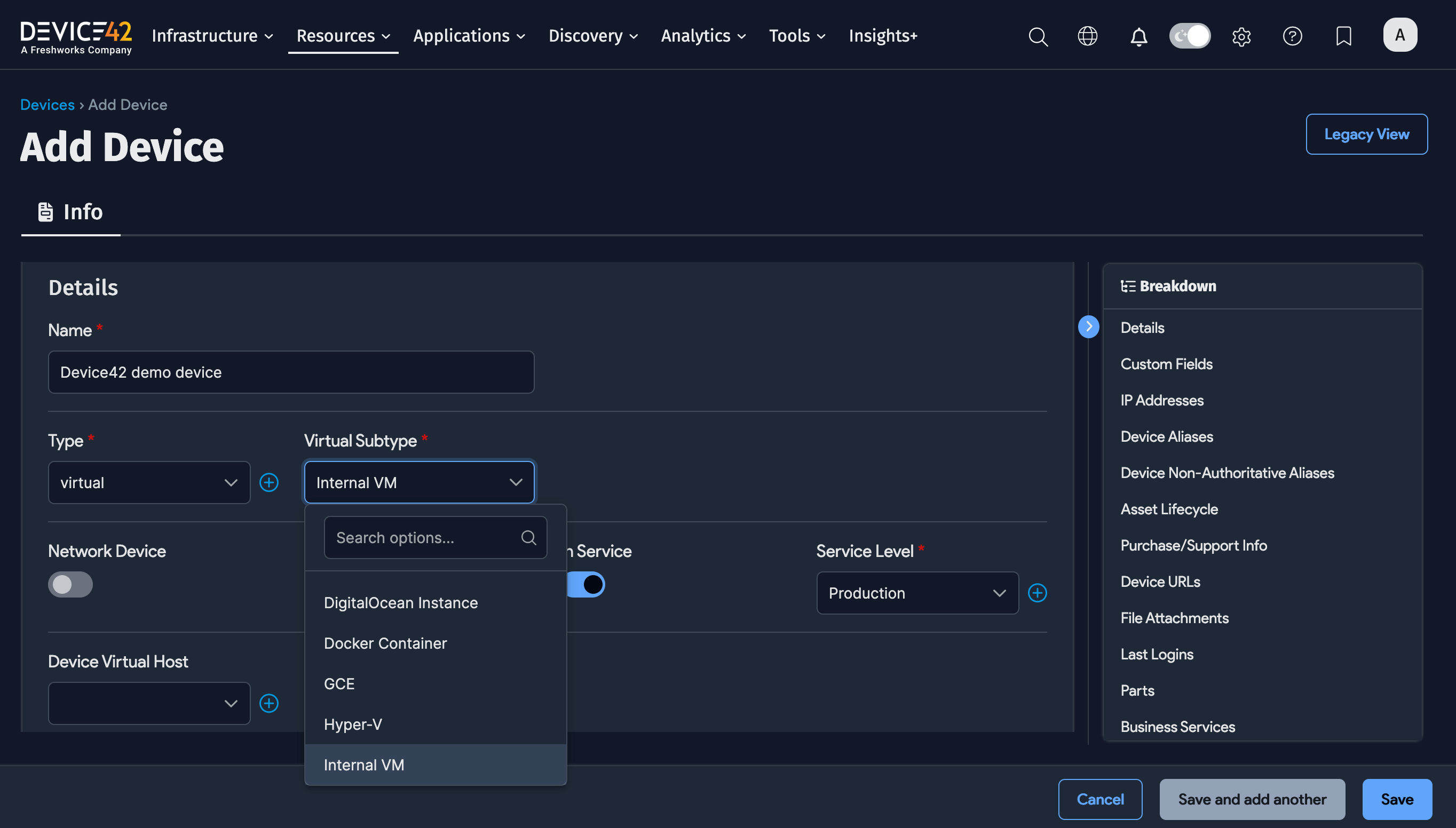Expand the Service Level Production dropdown

917,593
